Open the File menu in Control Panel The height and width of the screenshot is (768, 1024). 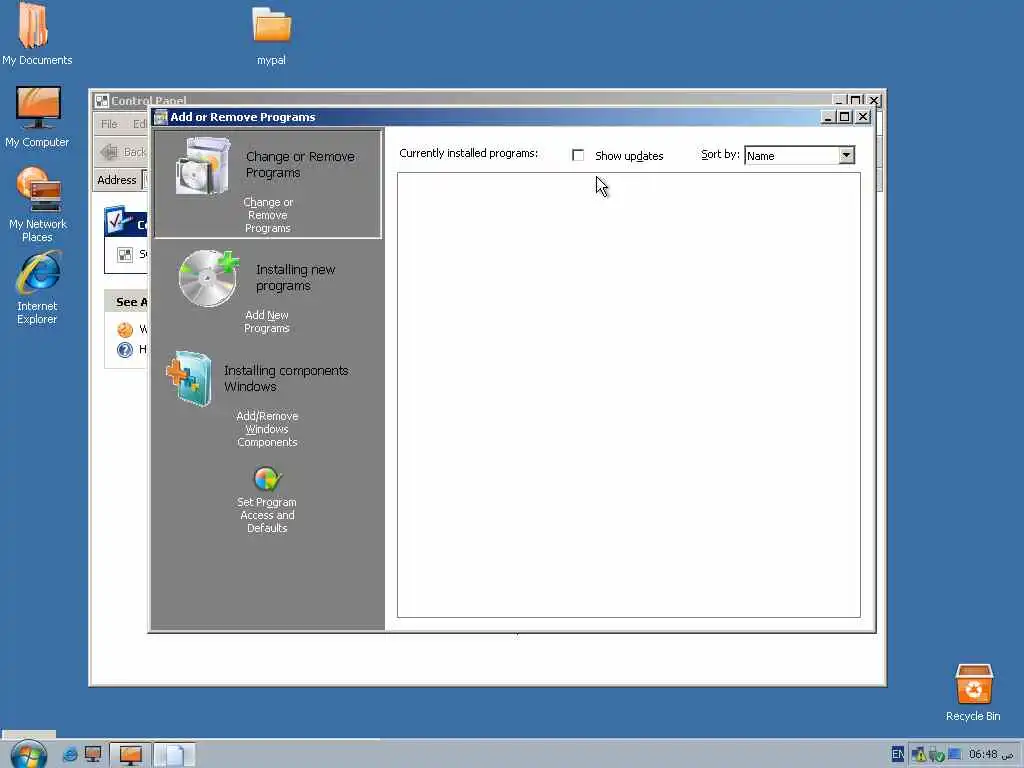[109, 124]
